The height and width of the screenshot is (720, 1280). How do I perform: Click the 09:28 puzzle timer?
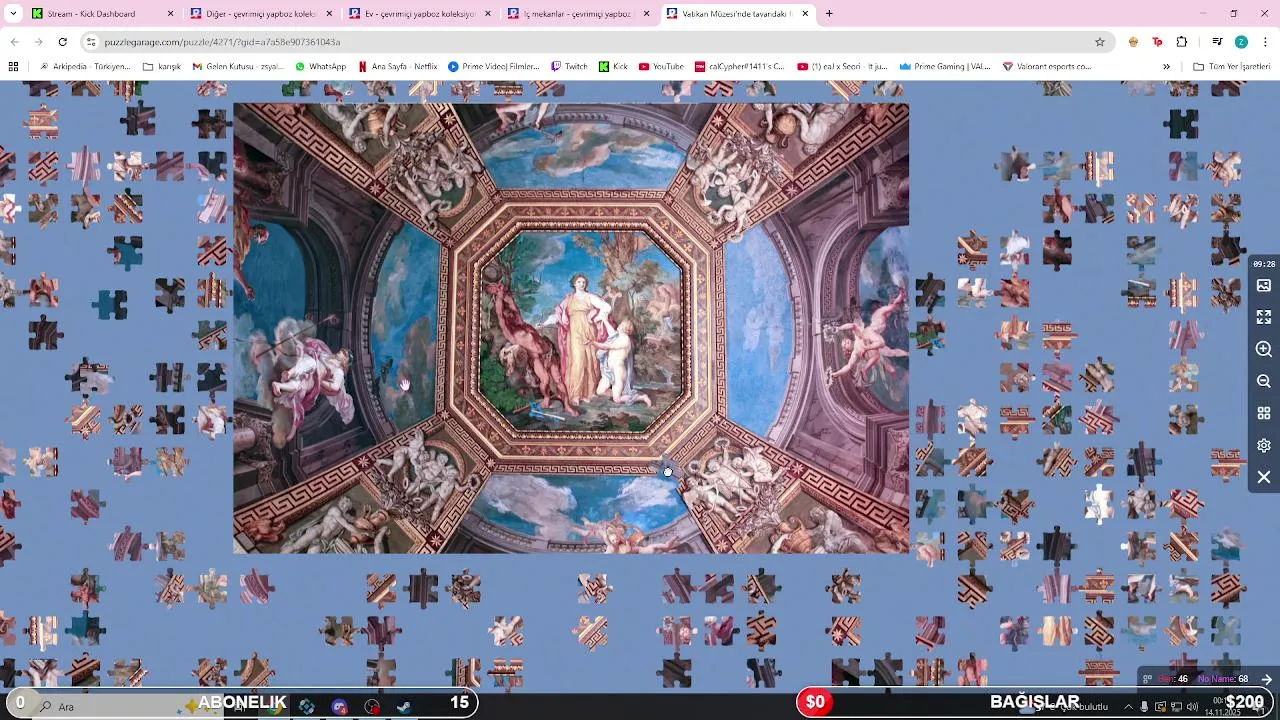(1264, 264)
